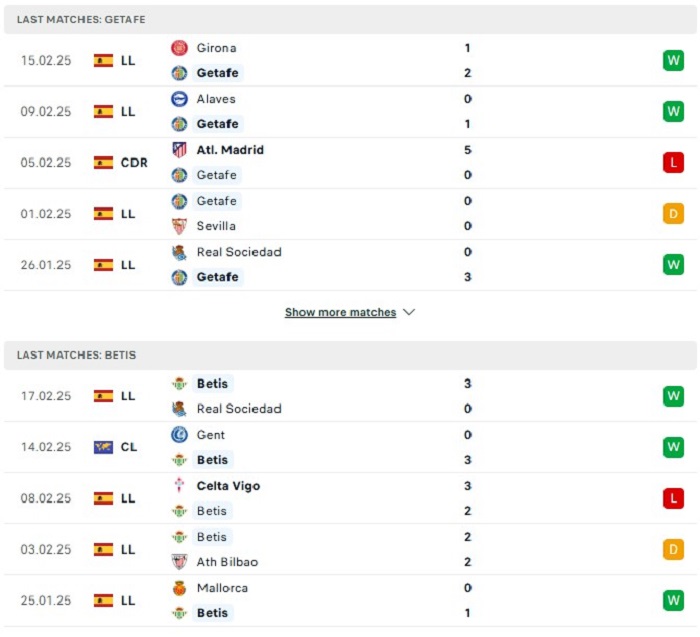Click the orange D badge for Getafe-Sevilla
The height and width of the screenshot is (637, 700).
(x=673, y=213)
